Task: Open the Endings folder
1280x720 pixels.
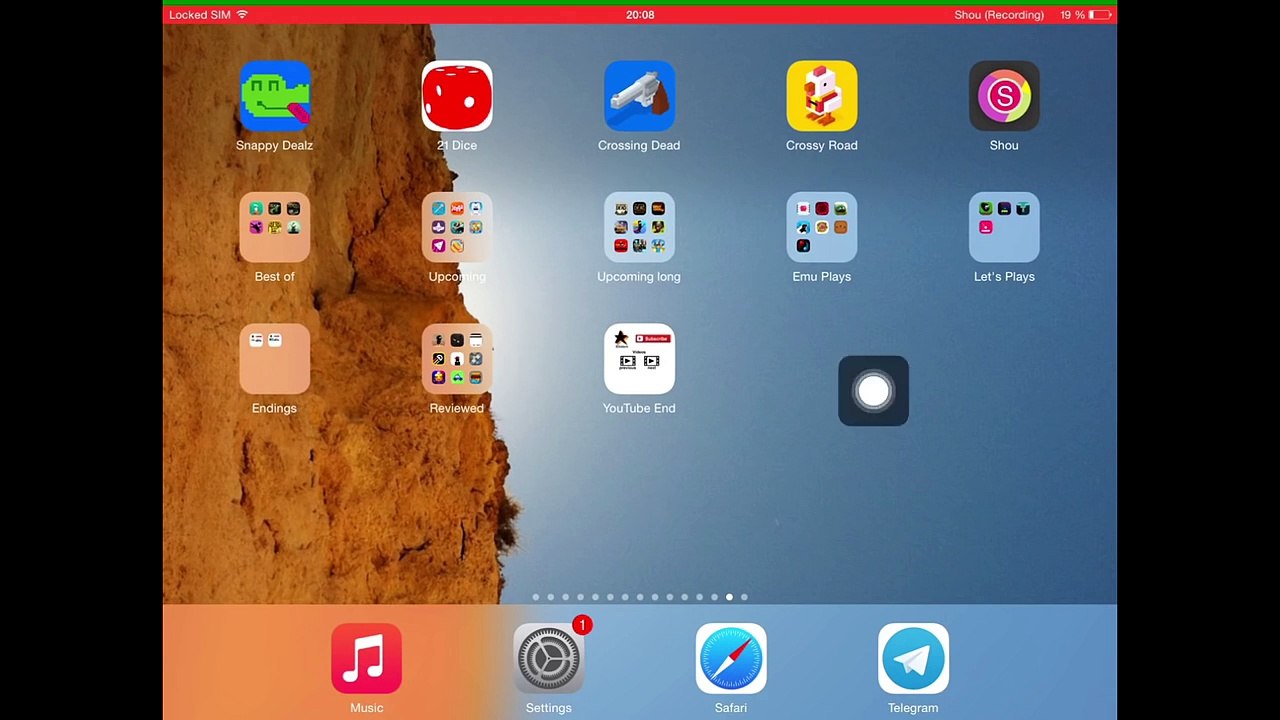Action: (275, 359)
